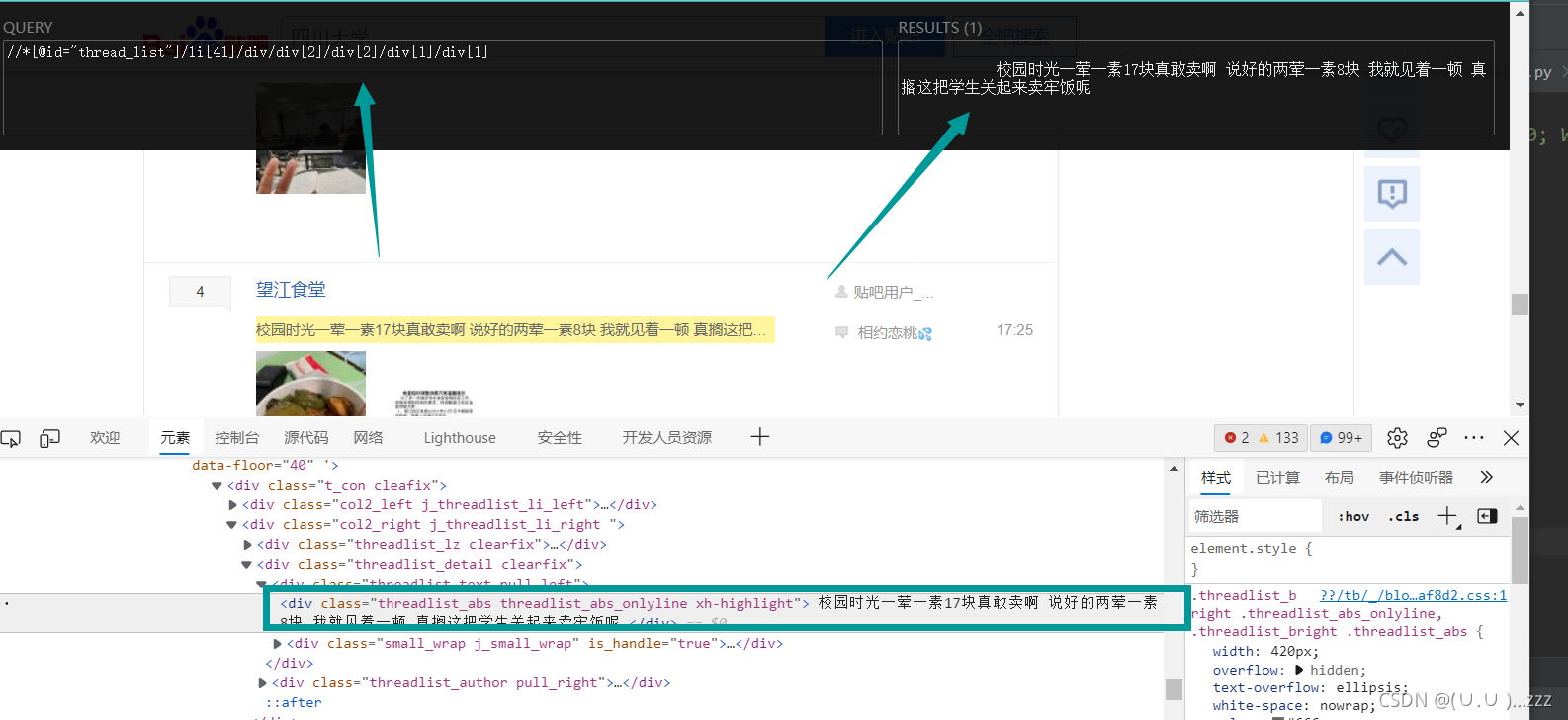Activate the inspect element picker icon
Viewport: 1568px width, 720px height.
point(11,438)
